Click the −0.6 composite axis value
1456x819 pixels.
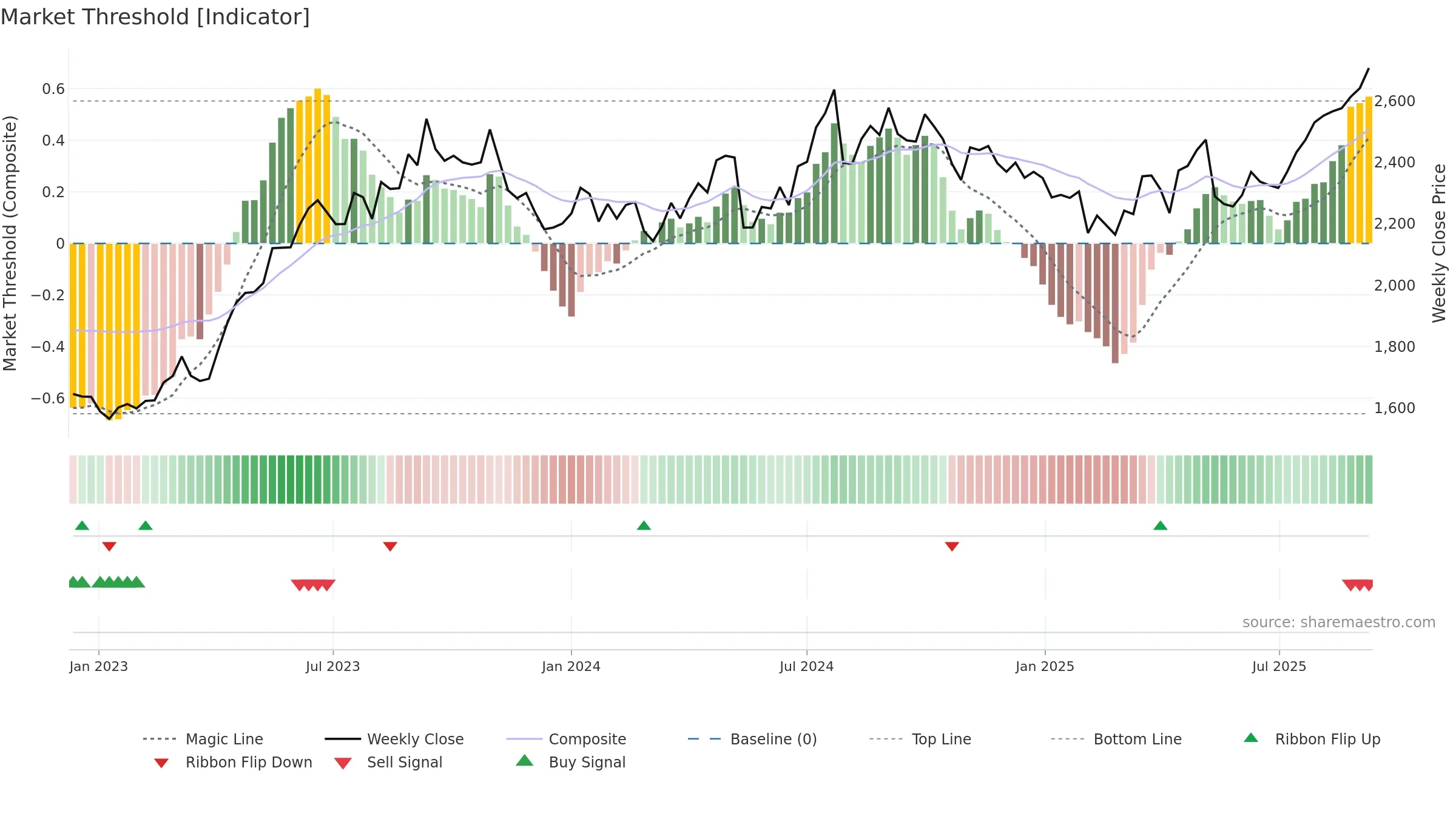(48, 399)
